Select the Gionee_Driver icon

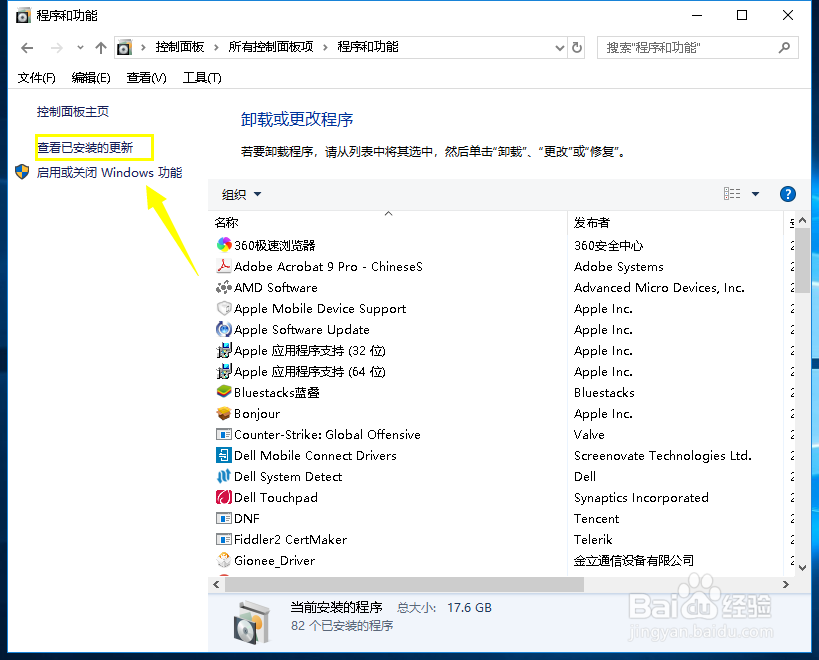point(224,560)
